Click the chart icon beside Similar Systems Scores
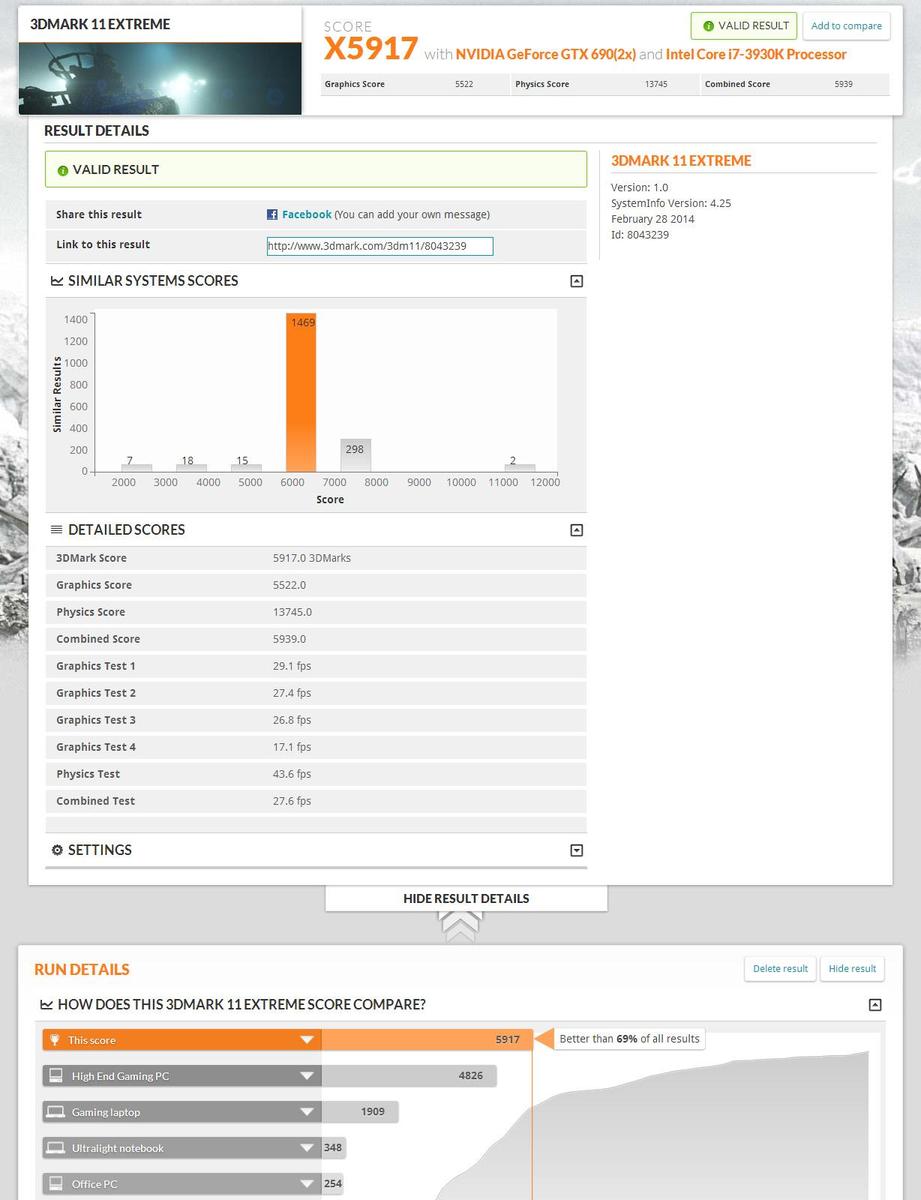921x1200 pixels. point(57,281)
